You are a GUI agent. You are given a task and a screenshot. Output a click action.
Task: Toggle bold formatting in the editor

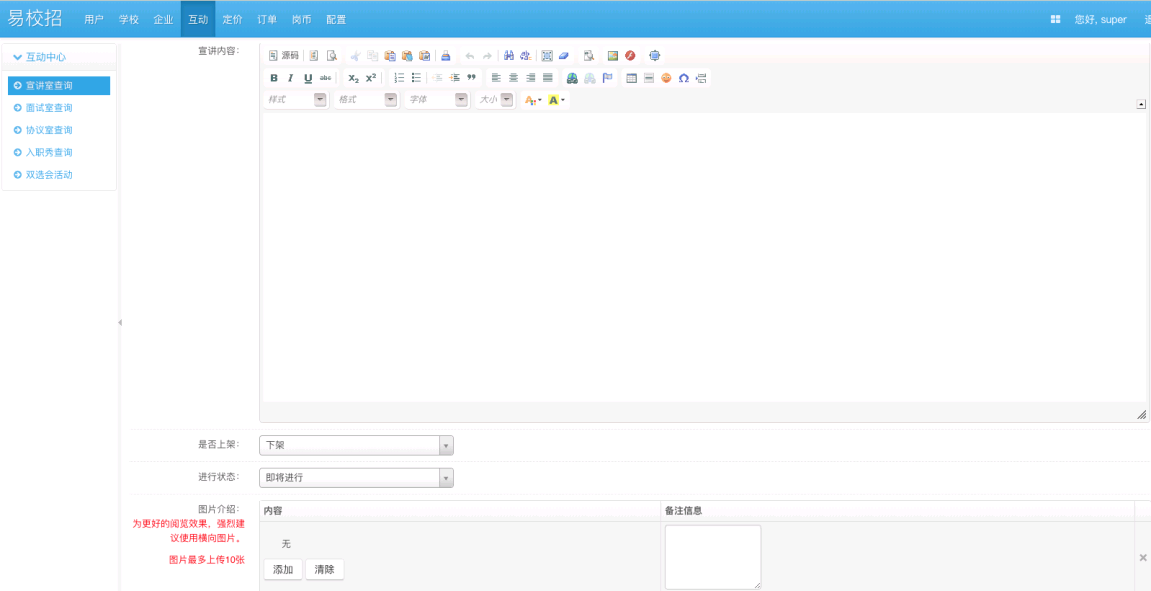pyautogui.click(x=274, y=78)
